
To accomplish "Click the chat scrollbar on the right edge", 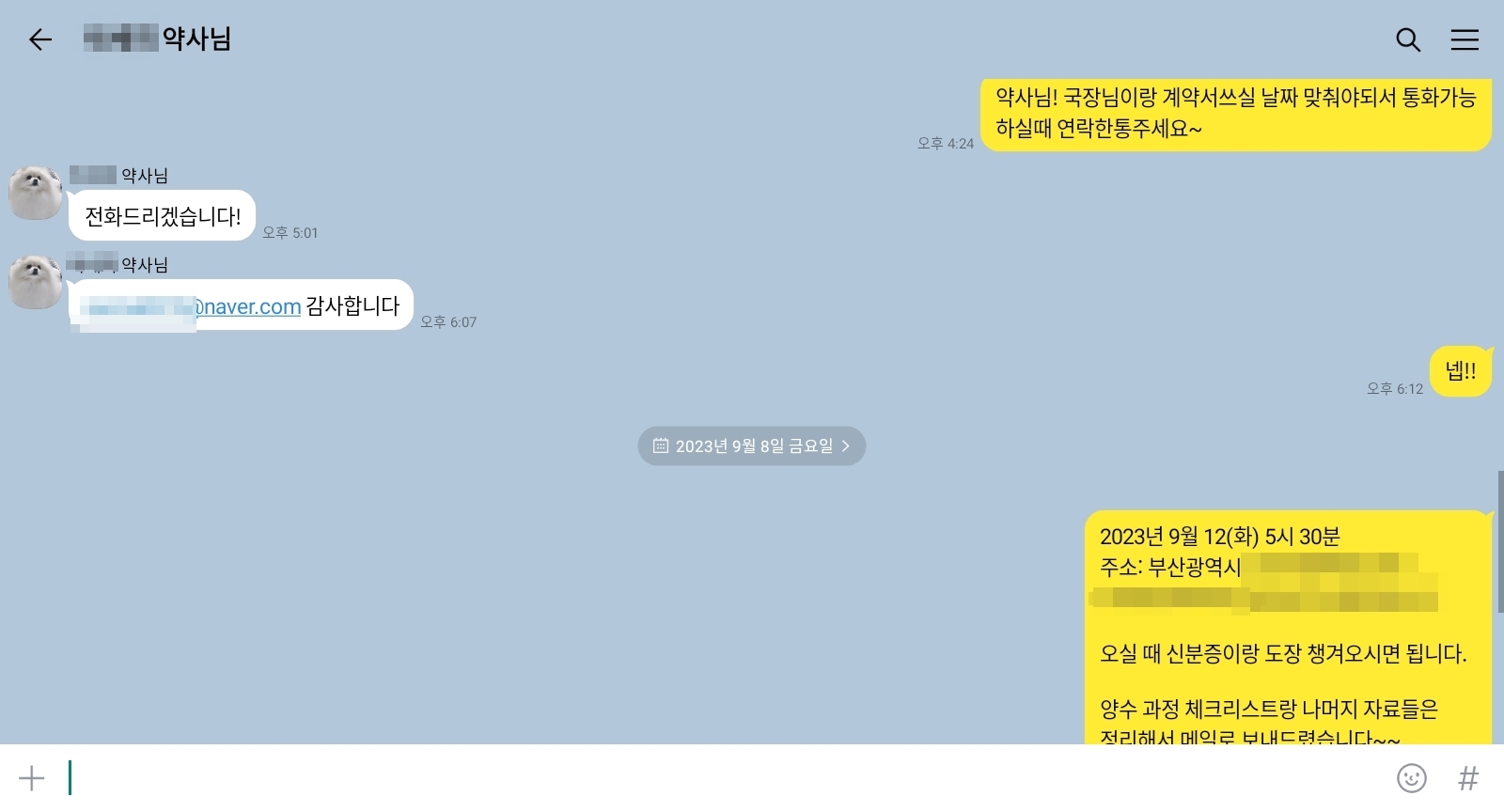I will click(1500, 542).
